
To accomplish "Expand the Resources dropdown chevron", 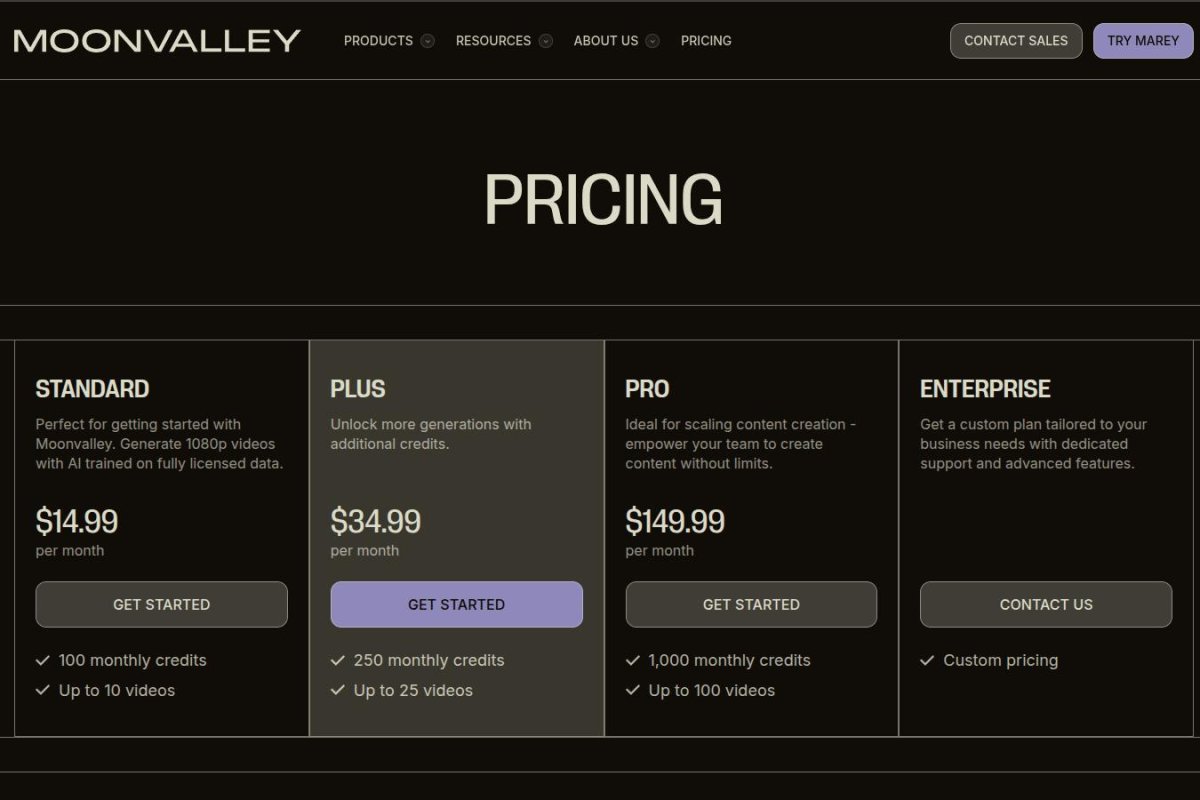I will [546, 41].
